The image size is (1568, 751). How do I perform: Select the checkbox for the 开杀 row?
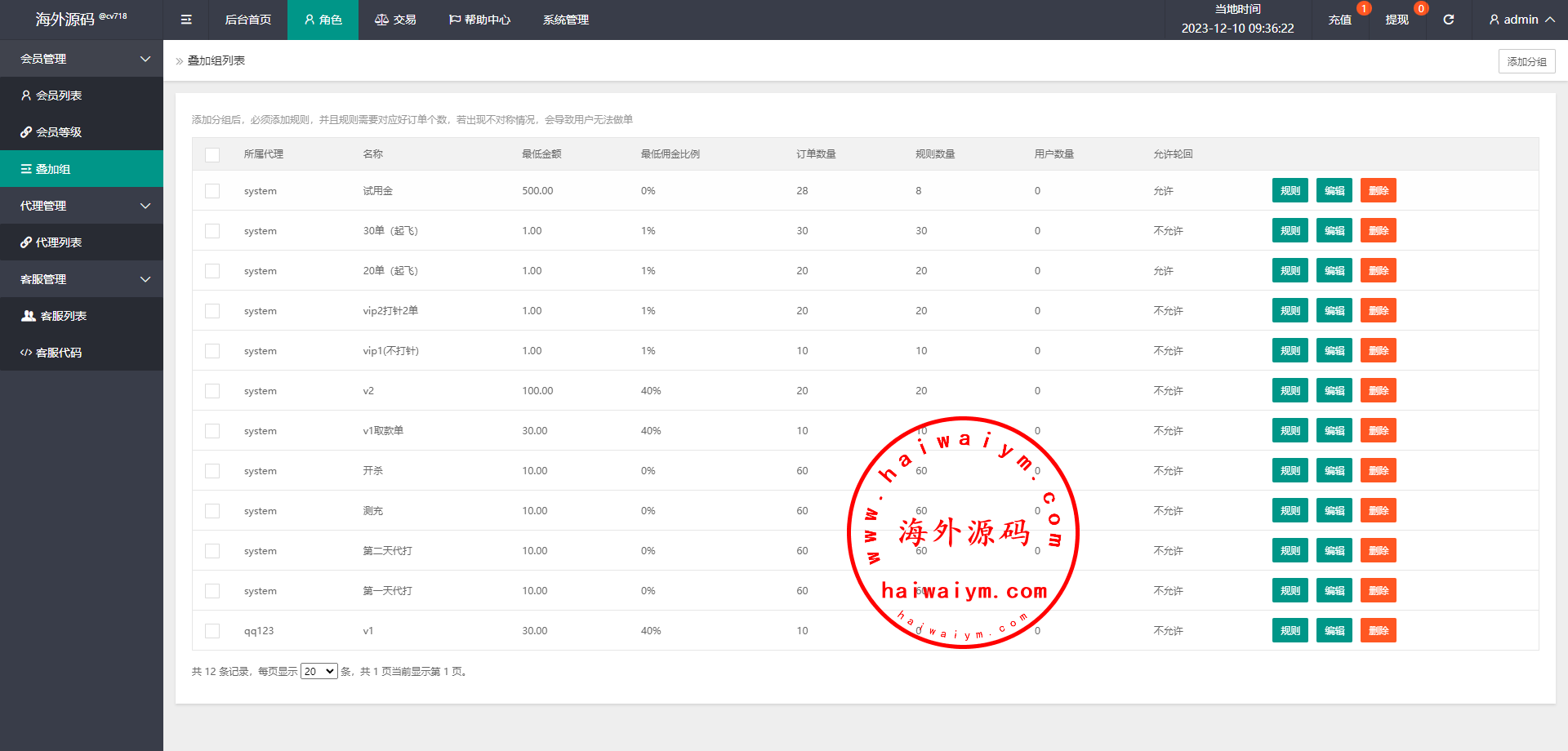(212, 471)
